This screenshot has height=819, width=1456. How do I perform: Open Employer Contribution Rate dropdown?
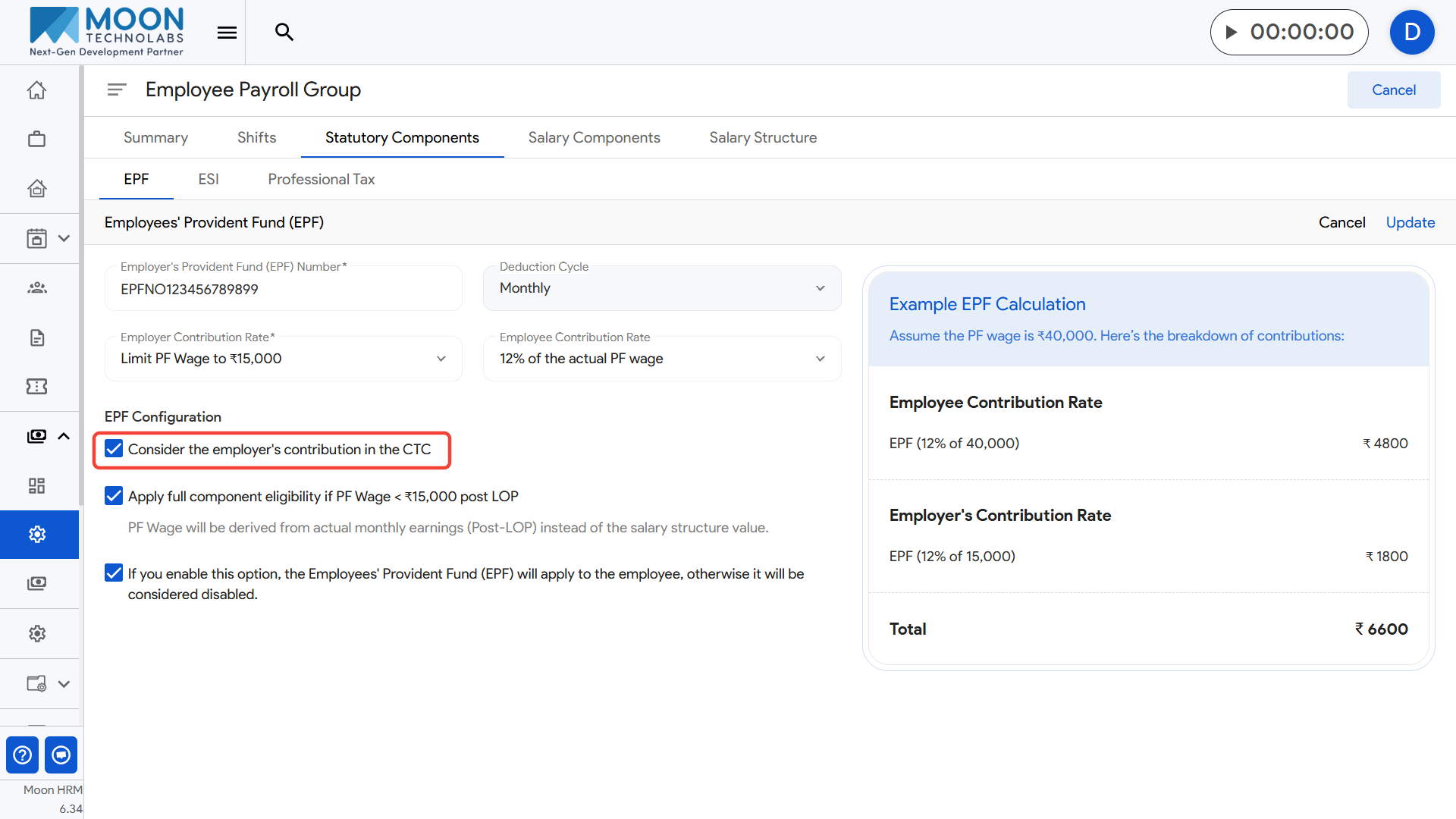pyautogui.click(x=283, y=359)
